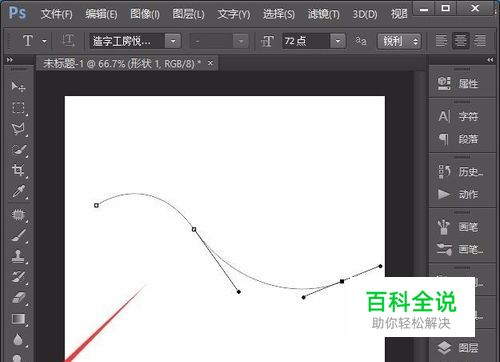Image resolution: width=500 pixels, height=362 pixels.
Task: Click the solid square selected anchor point
Action: pos(342,282)
